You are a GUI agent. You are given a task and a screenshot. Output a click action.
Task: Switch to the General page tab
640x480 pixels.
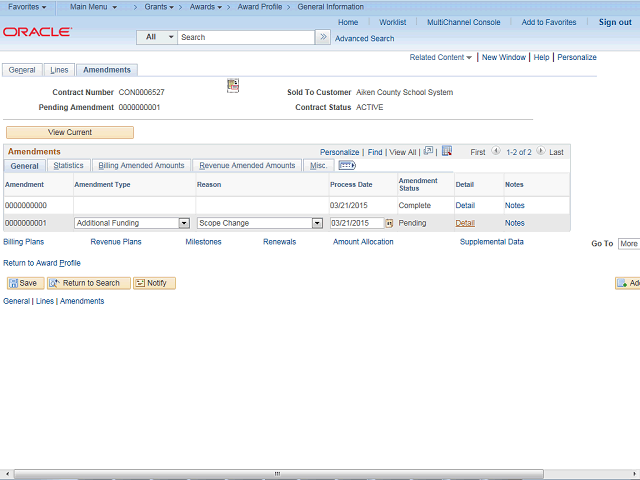point(22,70)
